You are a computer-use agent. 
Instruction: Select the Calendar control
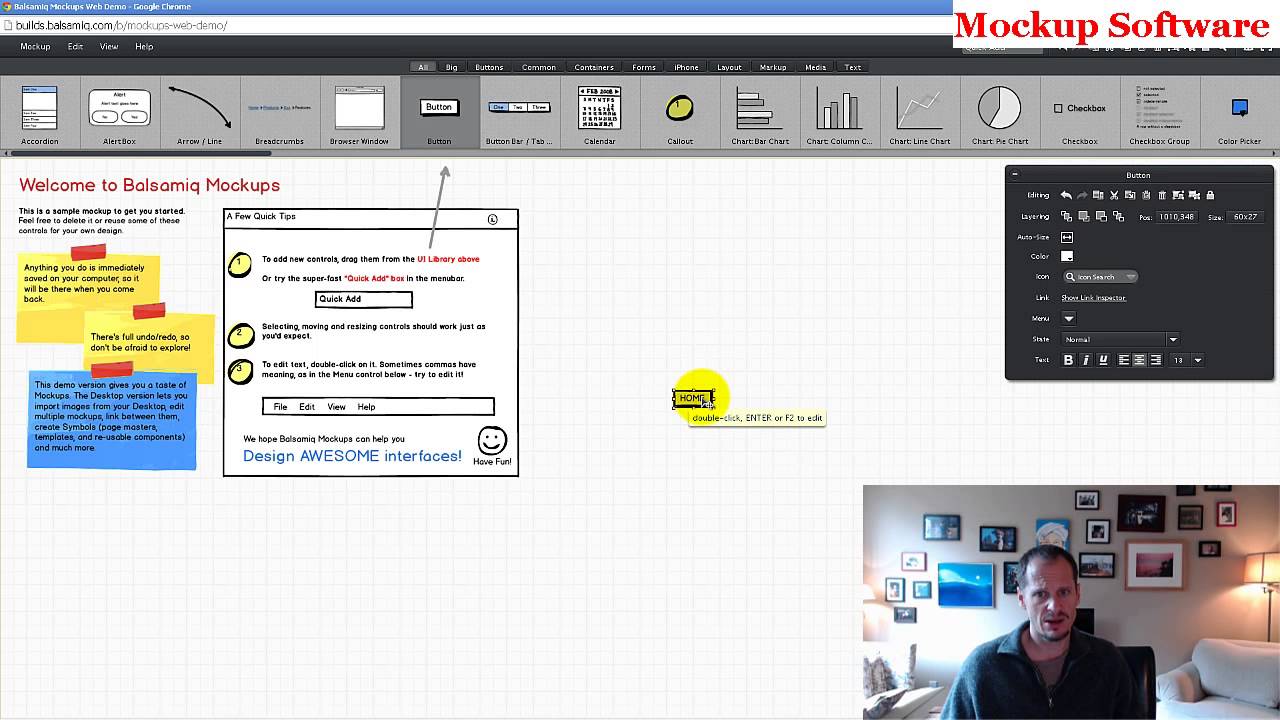pos(599,115)
